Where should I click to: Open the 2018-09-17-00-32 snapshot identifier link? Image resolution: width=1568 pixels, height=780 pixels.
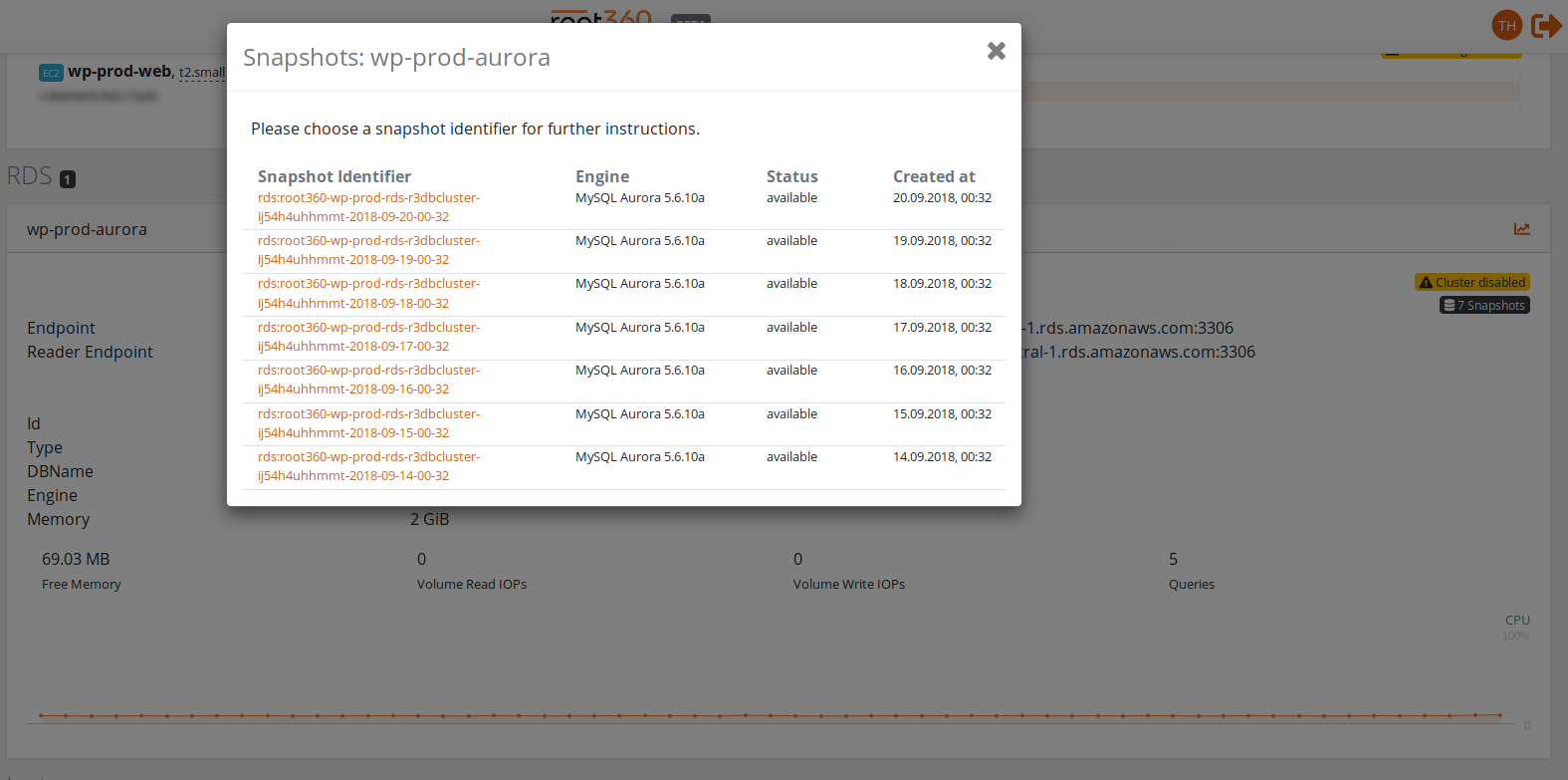(x=368, y=337)
